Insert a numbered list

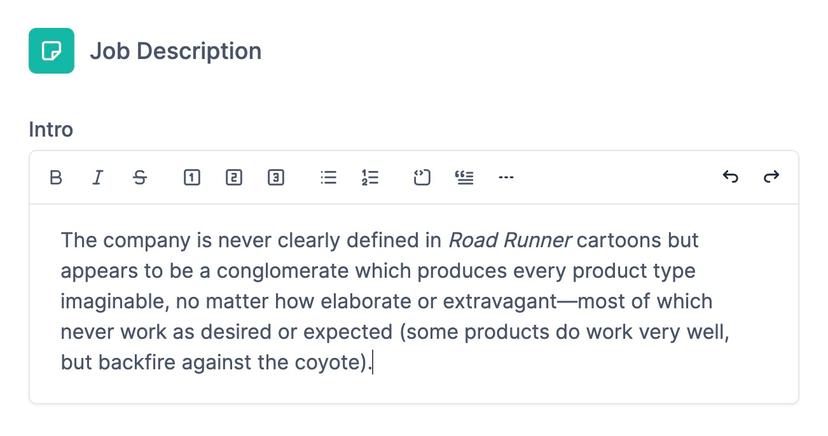(370, 177)
